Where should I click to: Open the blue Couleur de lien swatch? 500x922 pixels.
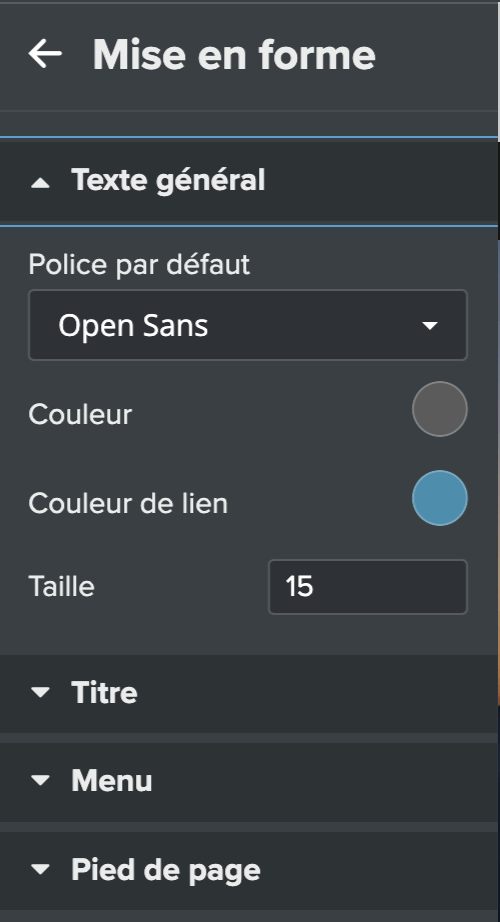point(439,498)
